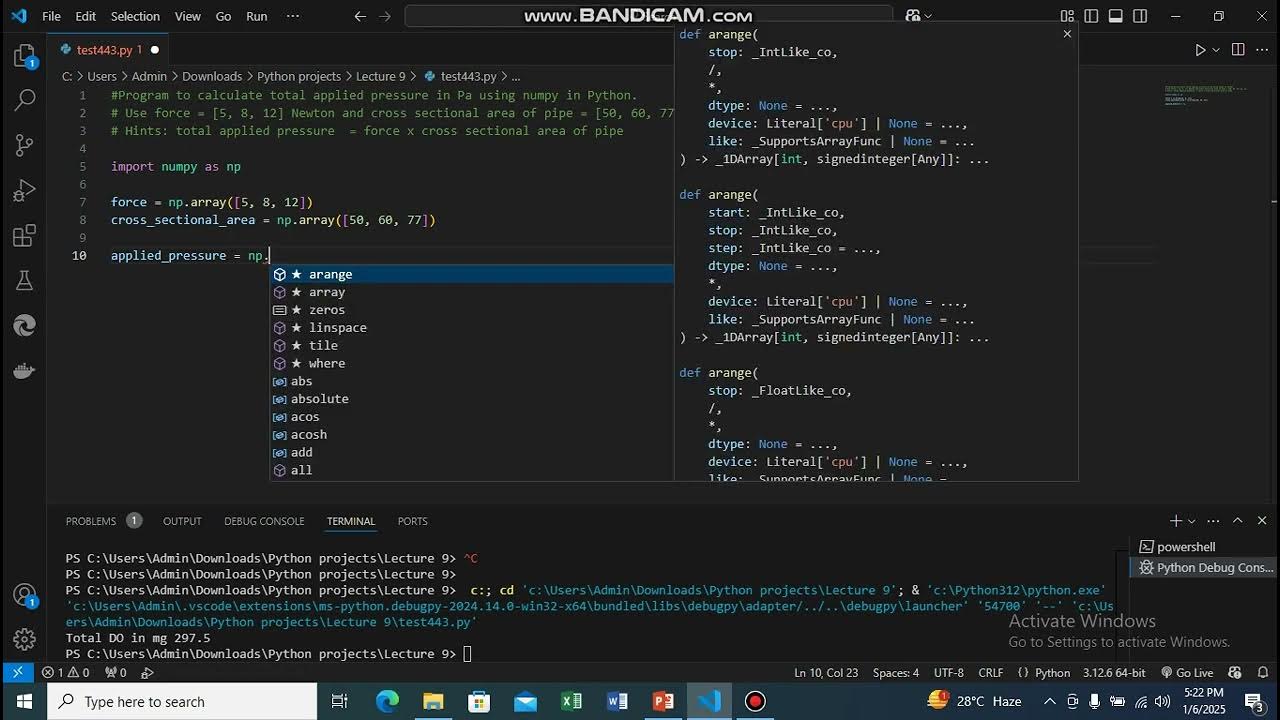Open the Selection menu

pos(135,16)
